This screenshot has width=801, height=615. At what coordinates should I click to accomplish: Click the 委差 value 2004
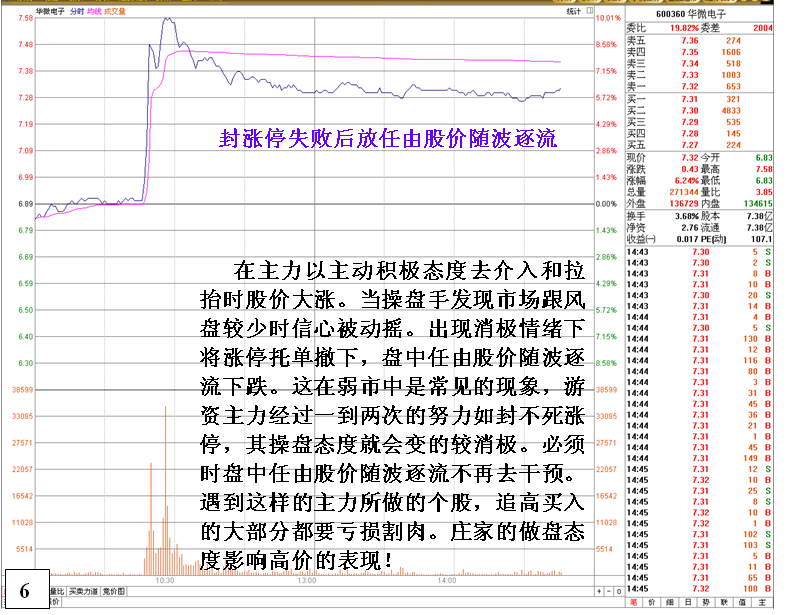[x=763, y=28]
